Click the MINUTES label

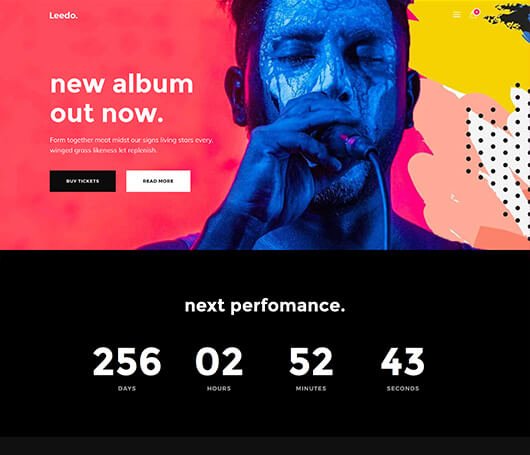[311, 388]
